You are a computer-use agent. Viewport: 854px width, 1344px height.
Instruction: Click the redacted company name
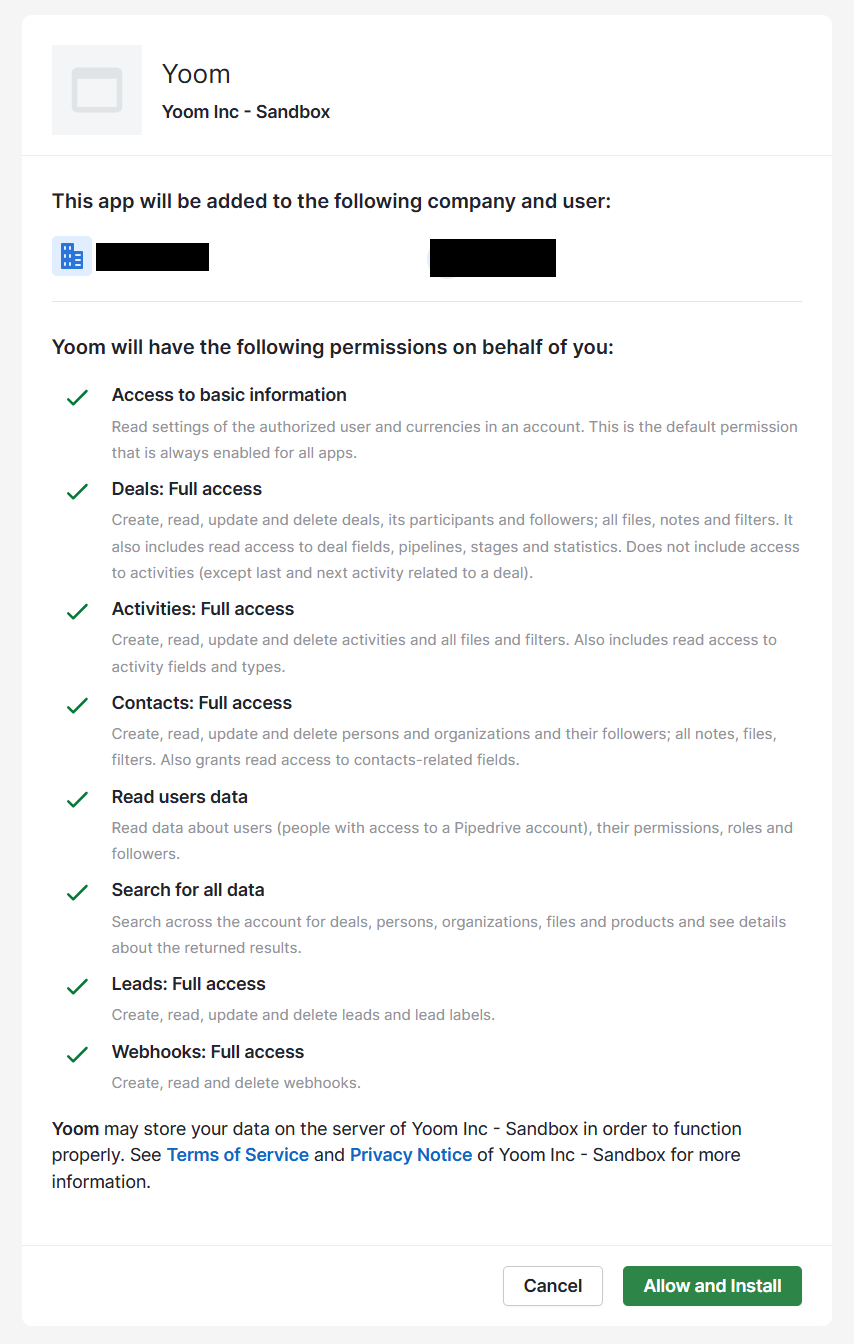[x=152, y=257]
